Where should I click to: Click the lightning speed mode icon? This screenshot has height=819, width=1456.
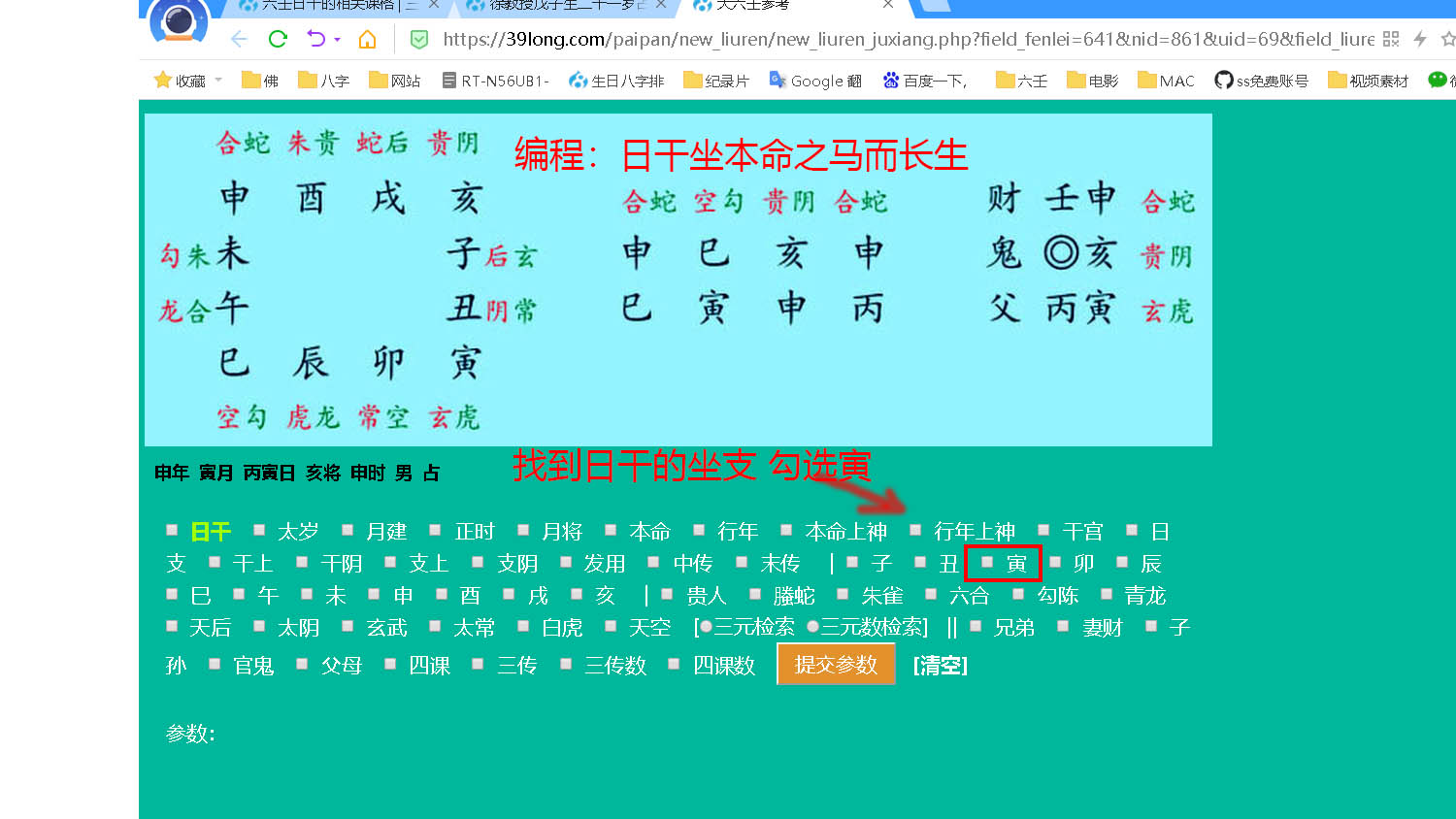(1420, 39)
